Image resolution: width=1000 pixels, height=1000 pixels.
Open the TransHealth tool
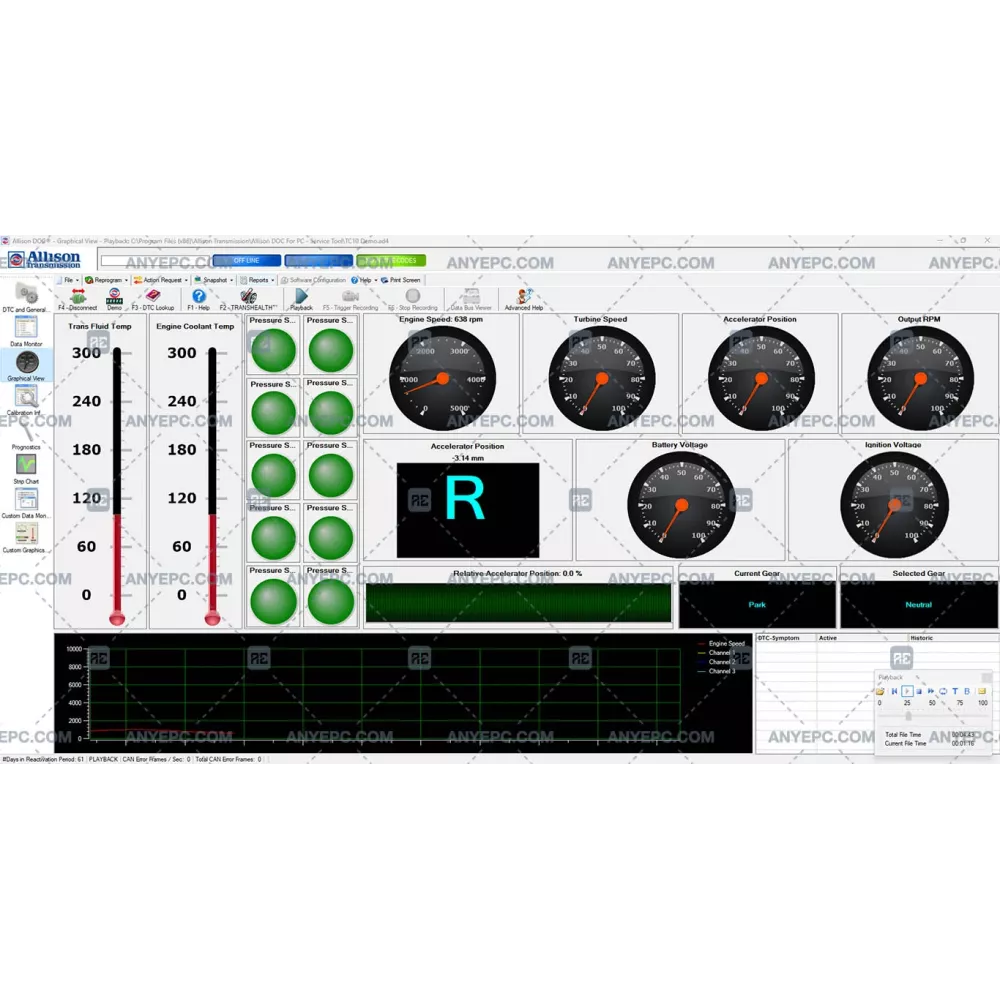tap(248, 297)
